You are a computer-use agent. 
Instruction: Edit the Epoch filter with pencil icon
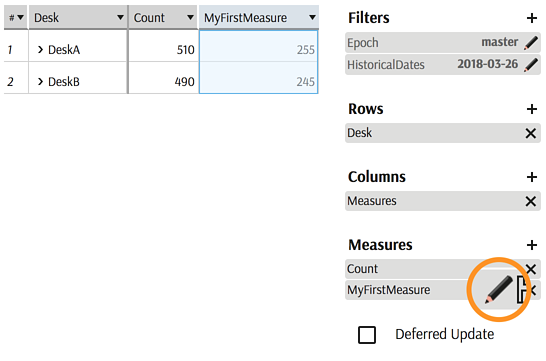tap(531, 43)
